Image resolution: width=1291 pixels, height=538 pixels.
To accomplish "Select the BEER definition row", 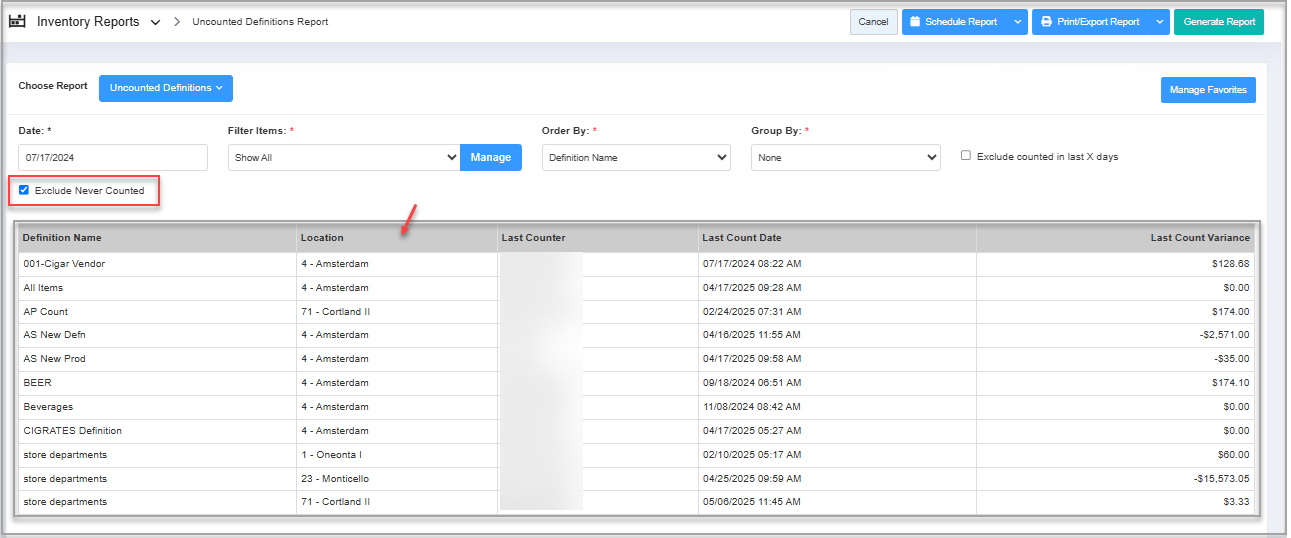I will point(38,383).
